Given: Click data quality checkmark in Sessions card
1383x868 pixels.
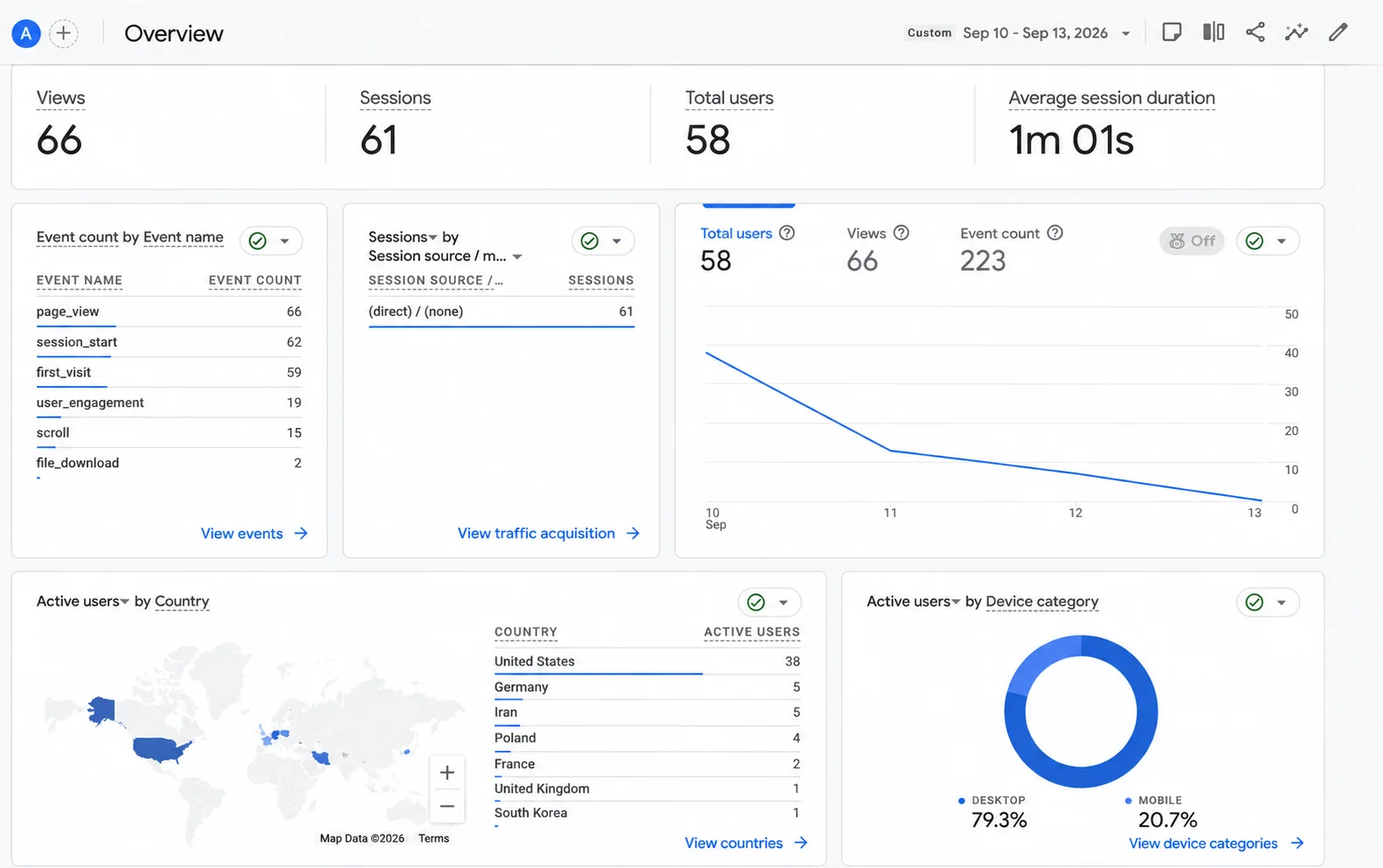Looking at the screenshot, I should pyautogui.click(x=590, y=241).
